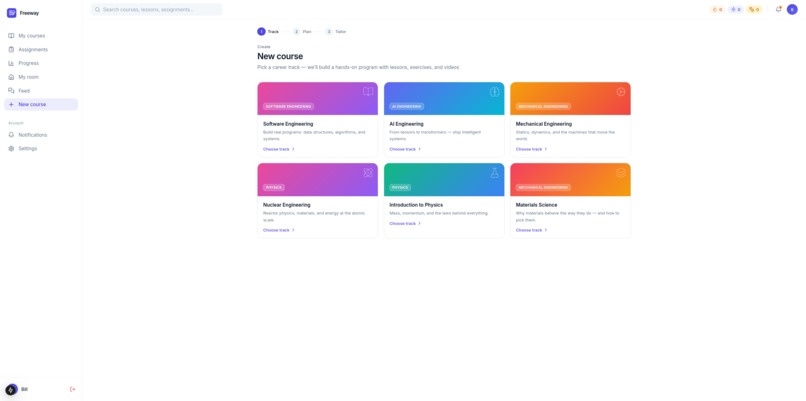Click the MECHANICAL ENGINEERING tag on the Materials Science card
This screenshot has height=401, width=806.
543,188
